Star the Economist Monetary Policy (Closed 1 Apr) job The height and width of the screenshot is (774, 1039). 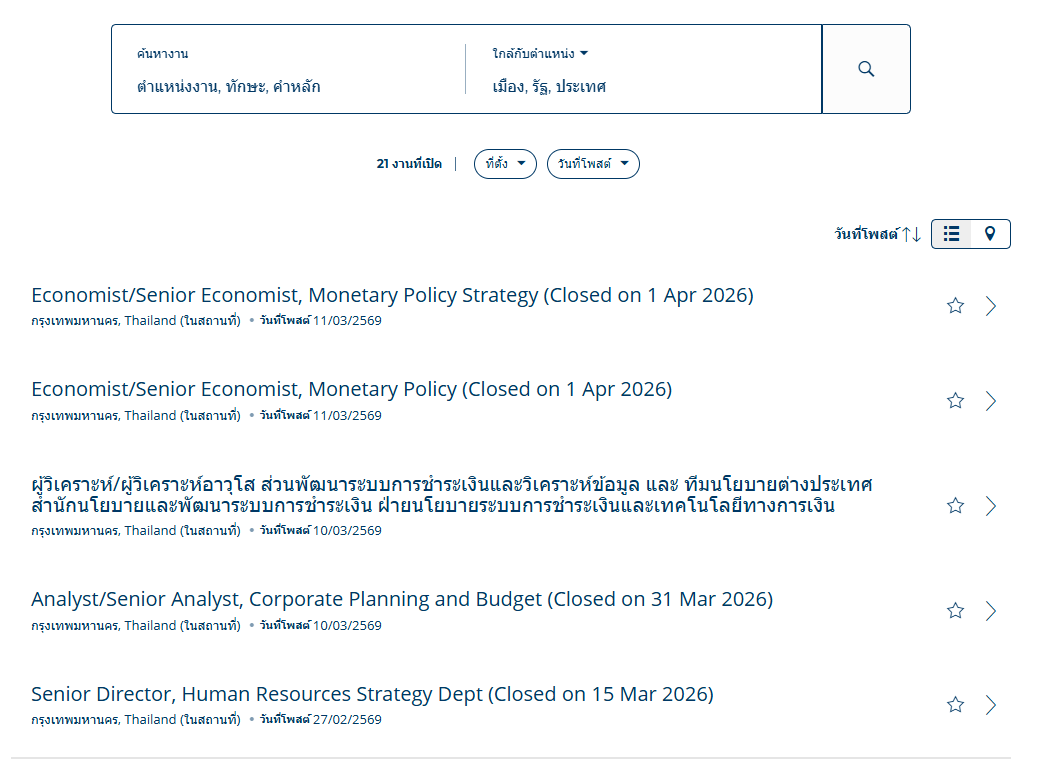point(955,401)
